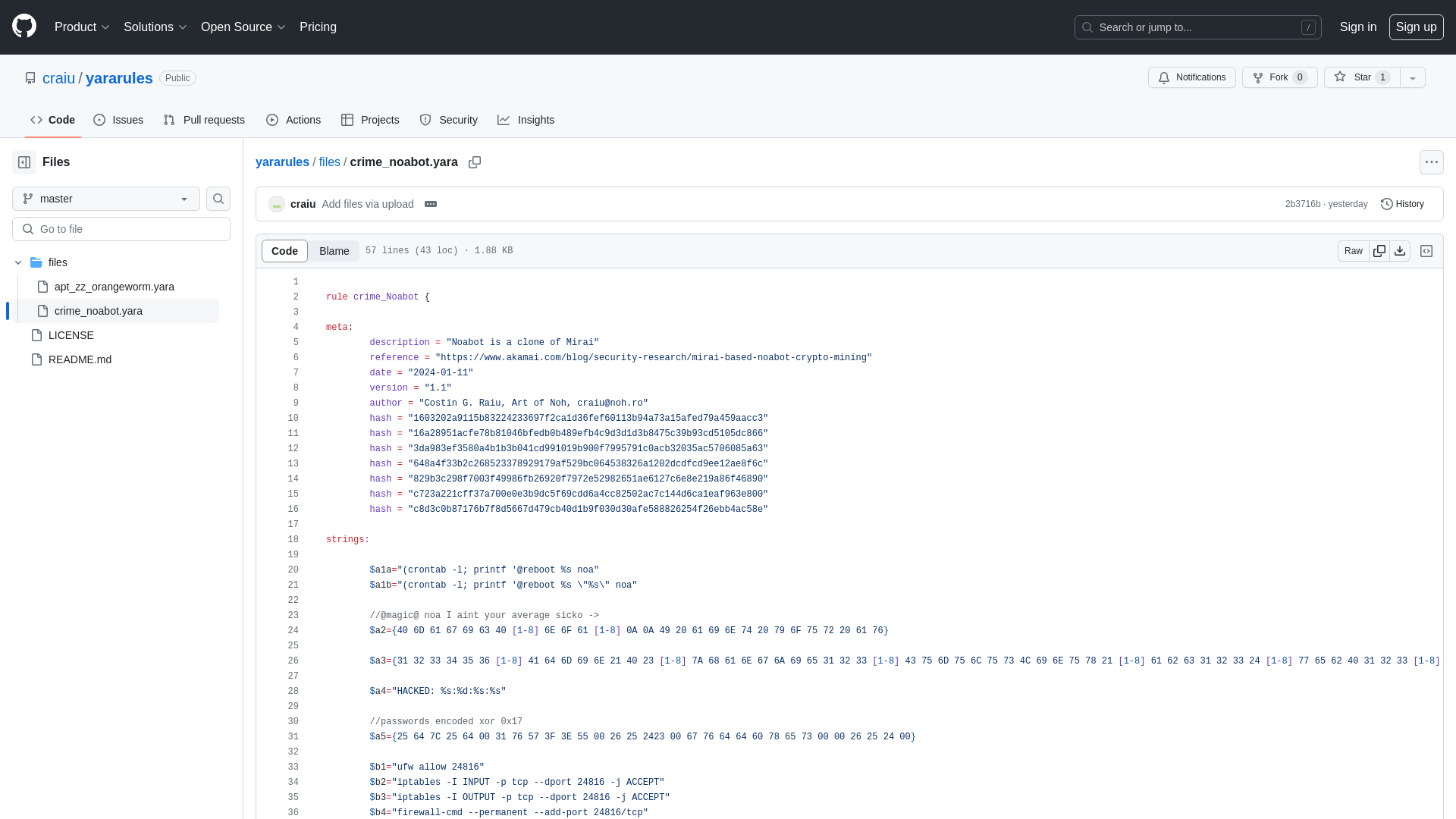Select crime_noabot.yara in file tree
The image size is (1456, 819).
pos(117,311)
